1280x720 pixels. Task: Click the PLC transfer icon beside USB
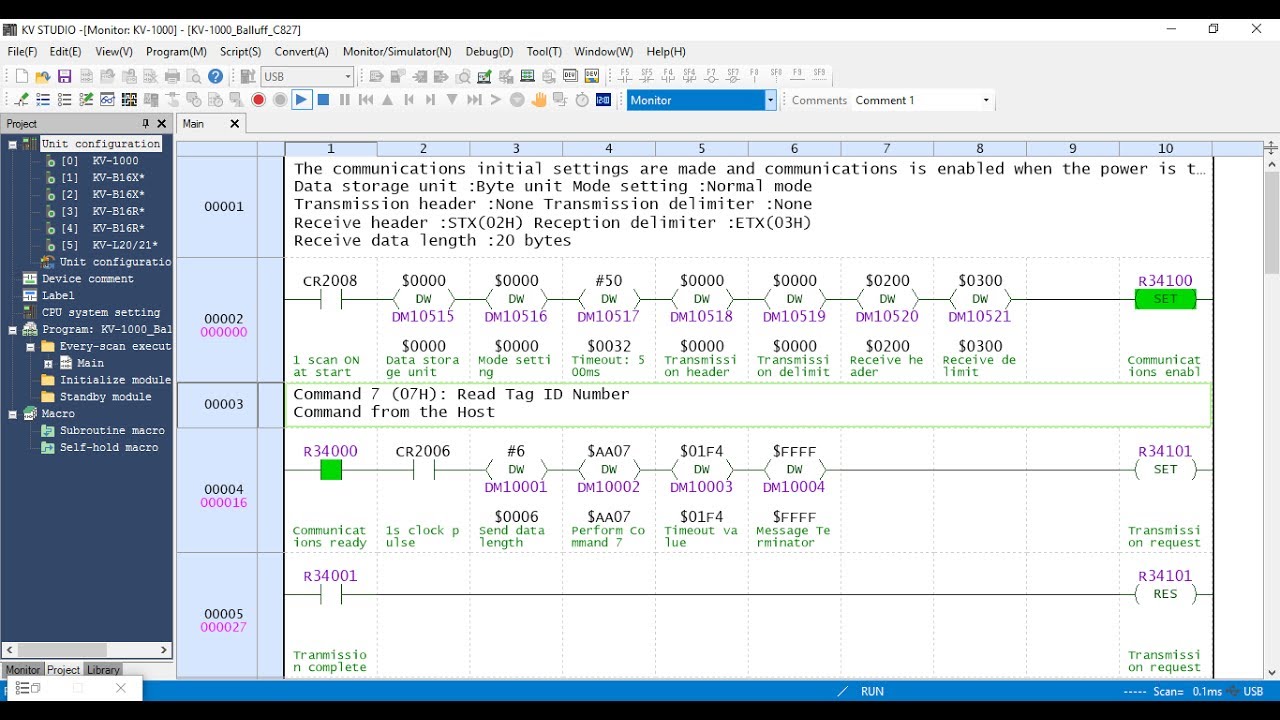click(248, 76)
